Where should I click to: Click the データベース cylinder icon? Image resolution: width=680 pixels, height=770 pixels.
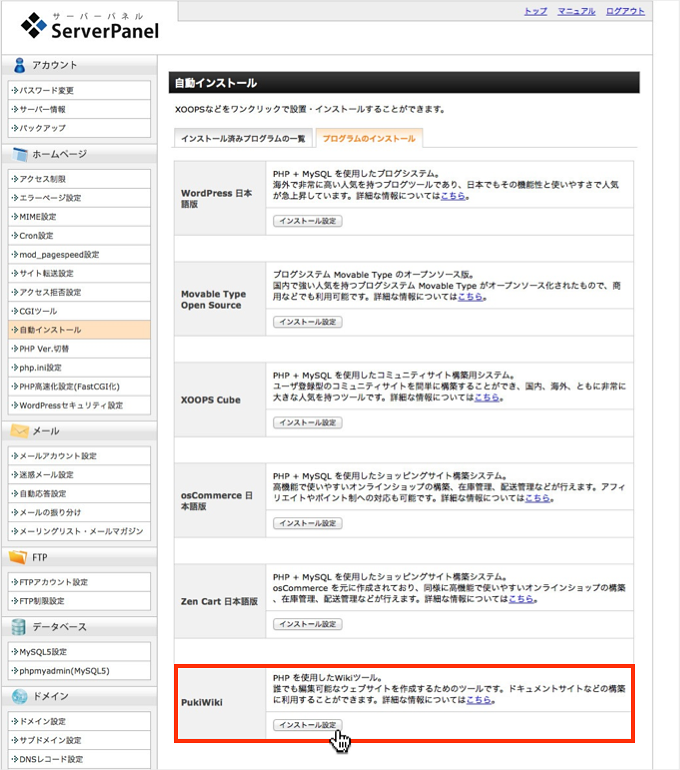pyautogui.click(x=19, y=627)
